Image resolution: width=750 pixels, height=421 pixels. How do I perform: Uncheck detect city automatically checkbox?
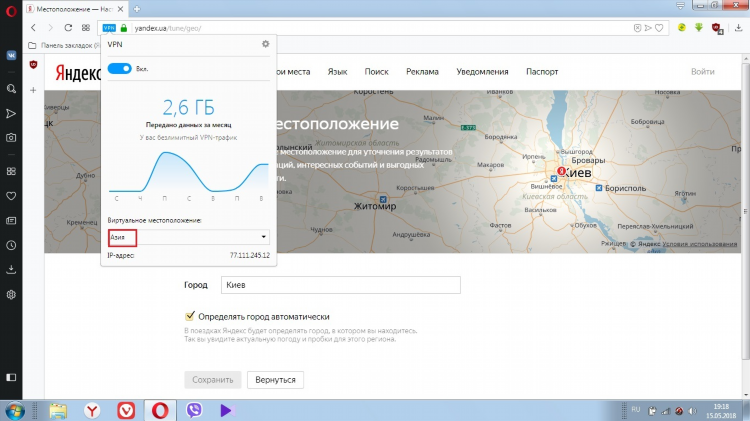click(189, 316)
